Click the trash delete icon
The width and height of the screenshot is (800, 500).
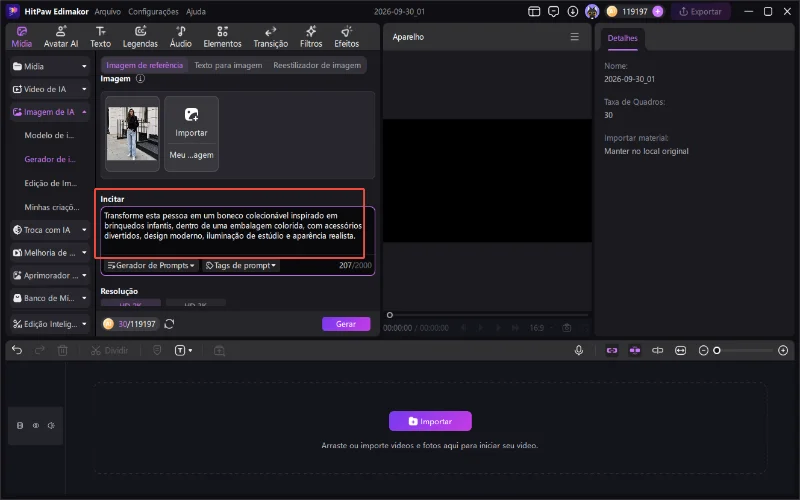[62, 351]
